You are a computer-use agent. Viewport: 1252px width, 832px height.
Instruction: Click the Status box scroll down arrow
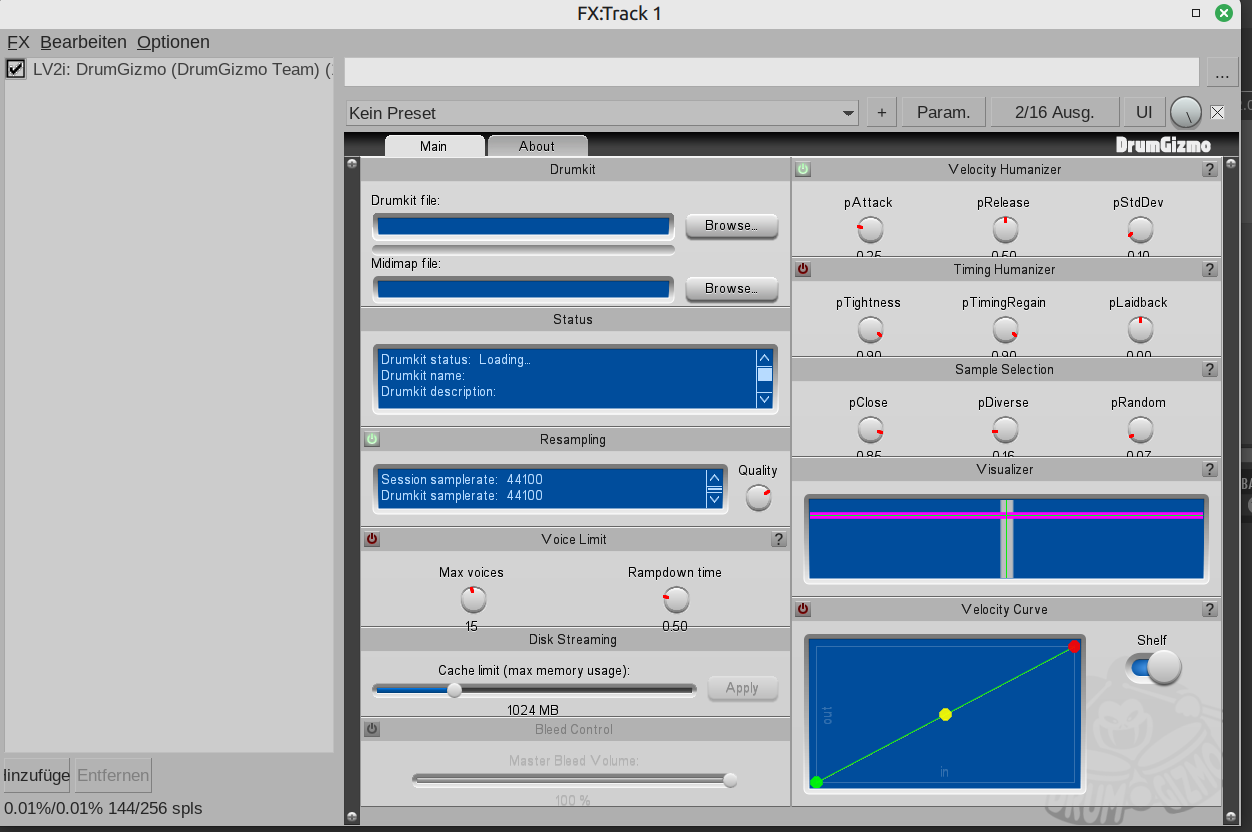pyautogui.click(x=765, y=399)
